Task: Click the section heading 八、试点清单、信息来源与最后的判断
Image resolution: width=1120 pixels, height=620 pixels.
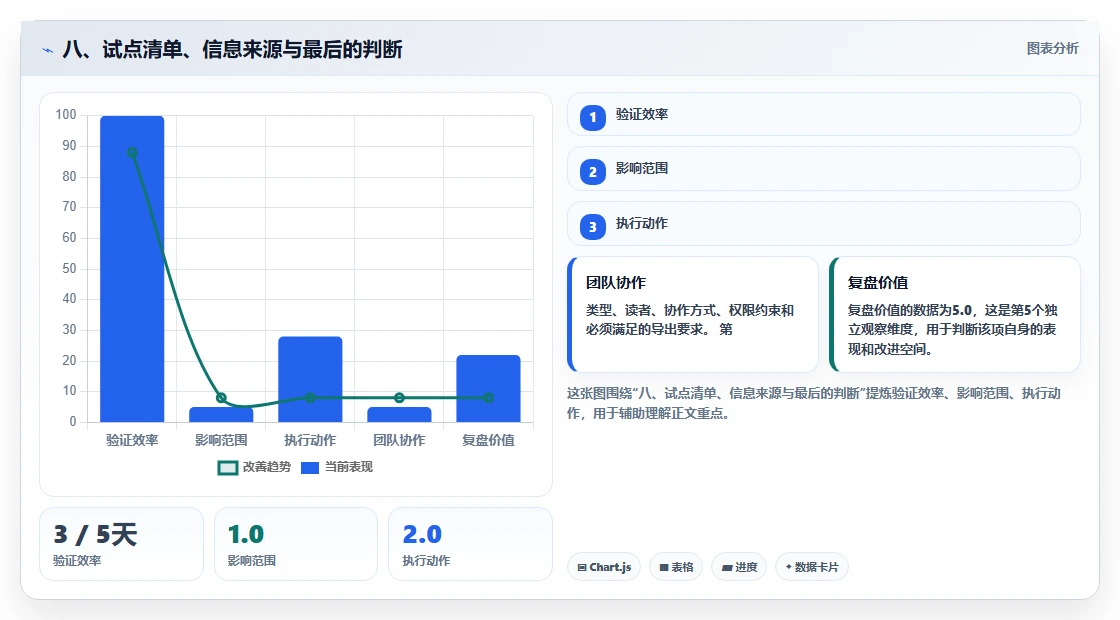Action: pyautogui.click(x=233, y=49)
